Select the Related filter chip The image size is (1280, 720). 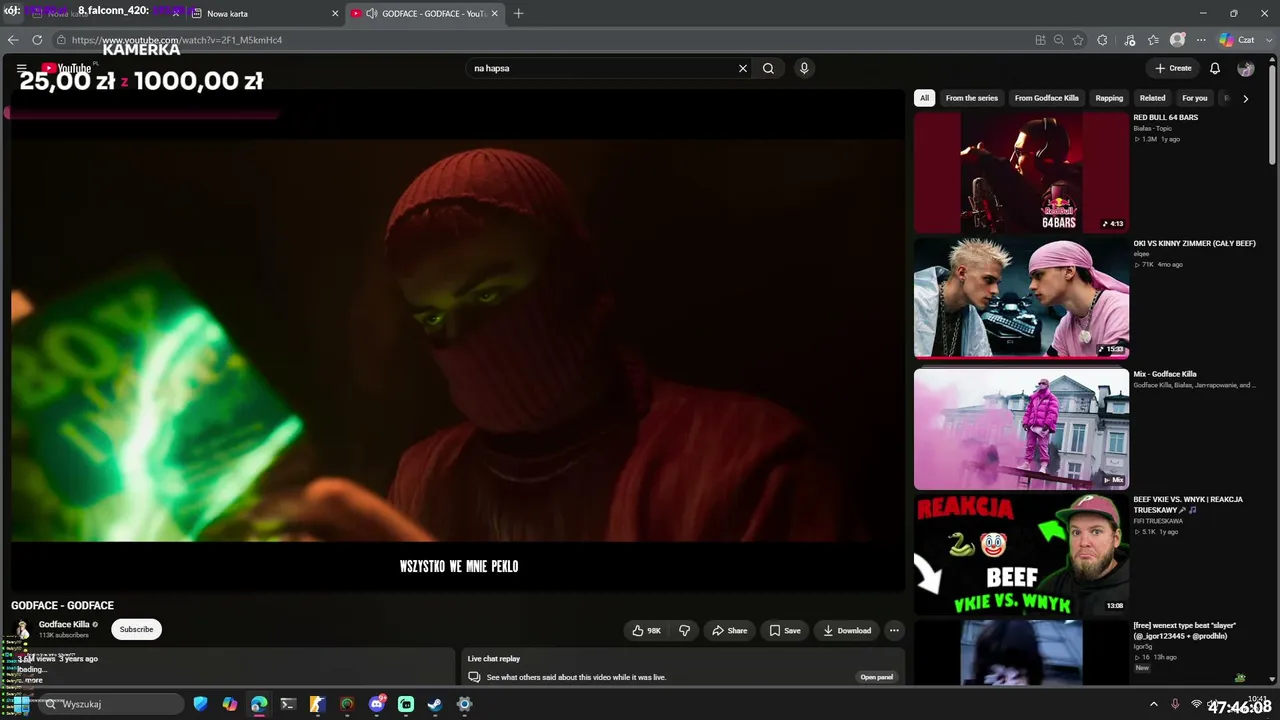1152,98
